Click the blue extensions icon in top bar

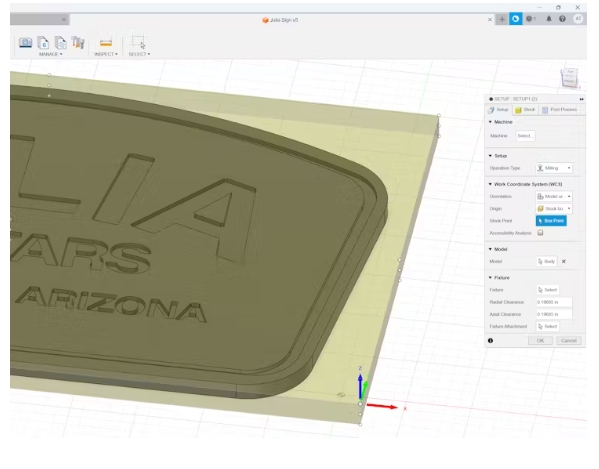coord(515,19)
